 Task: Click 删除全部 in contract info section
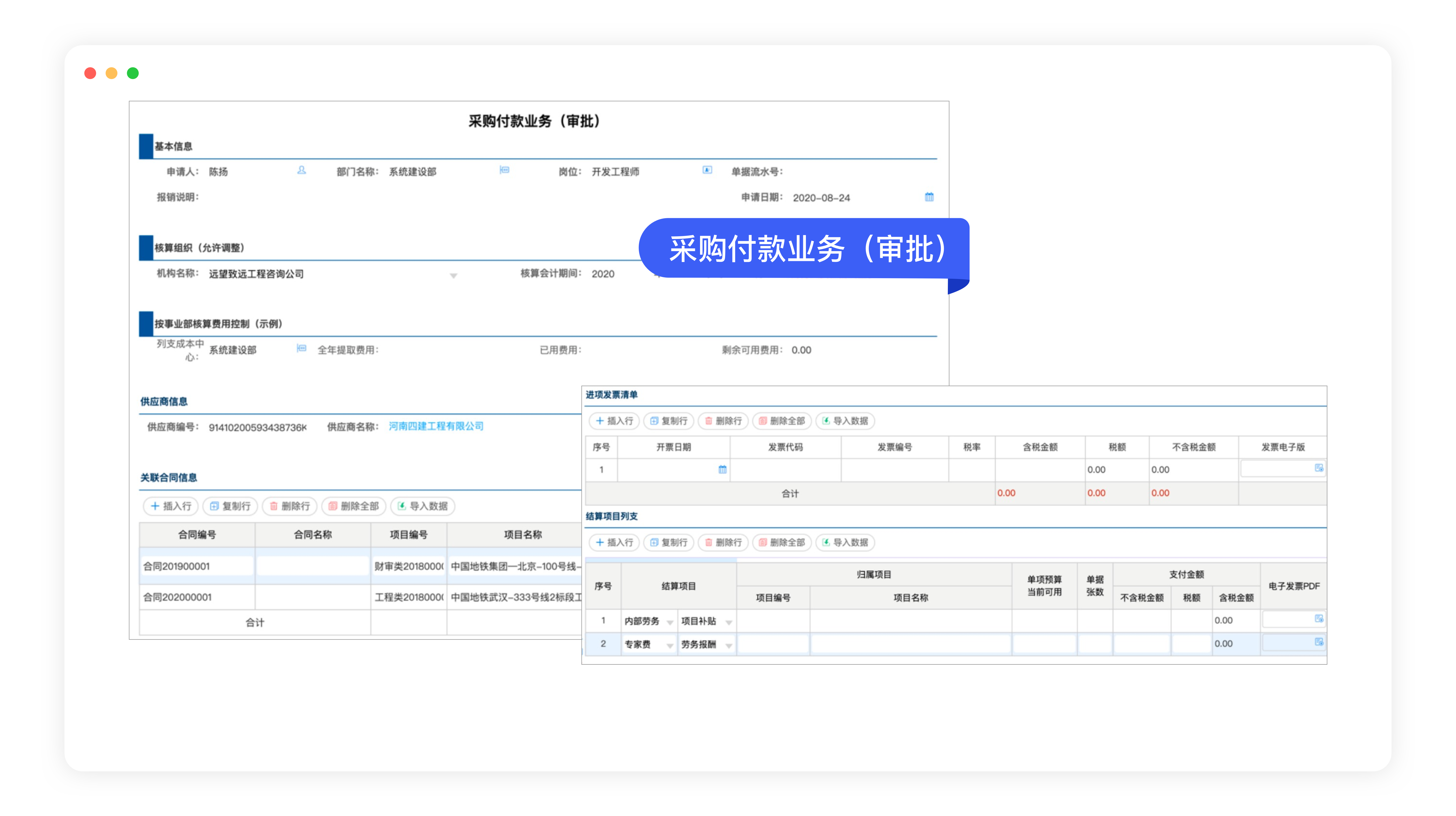(x=354, y=506)
